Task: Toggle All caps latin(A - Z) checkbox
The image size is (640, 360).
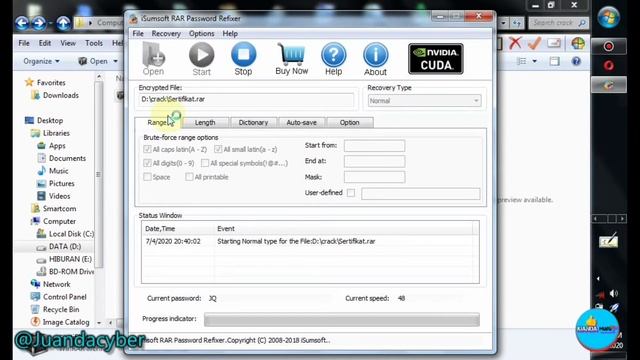Action: pyautogui.click(x=147, y=149)
